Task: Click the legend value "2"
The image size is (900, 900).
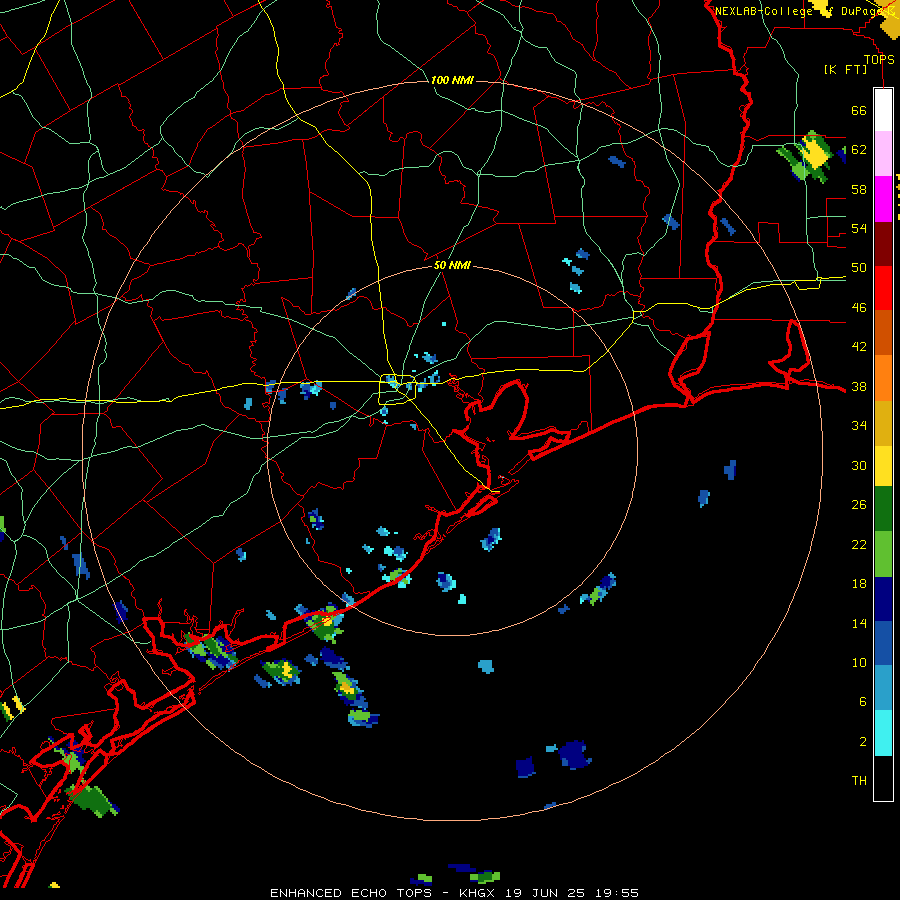Action: [x=862, y=742]
